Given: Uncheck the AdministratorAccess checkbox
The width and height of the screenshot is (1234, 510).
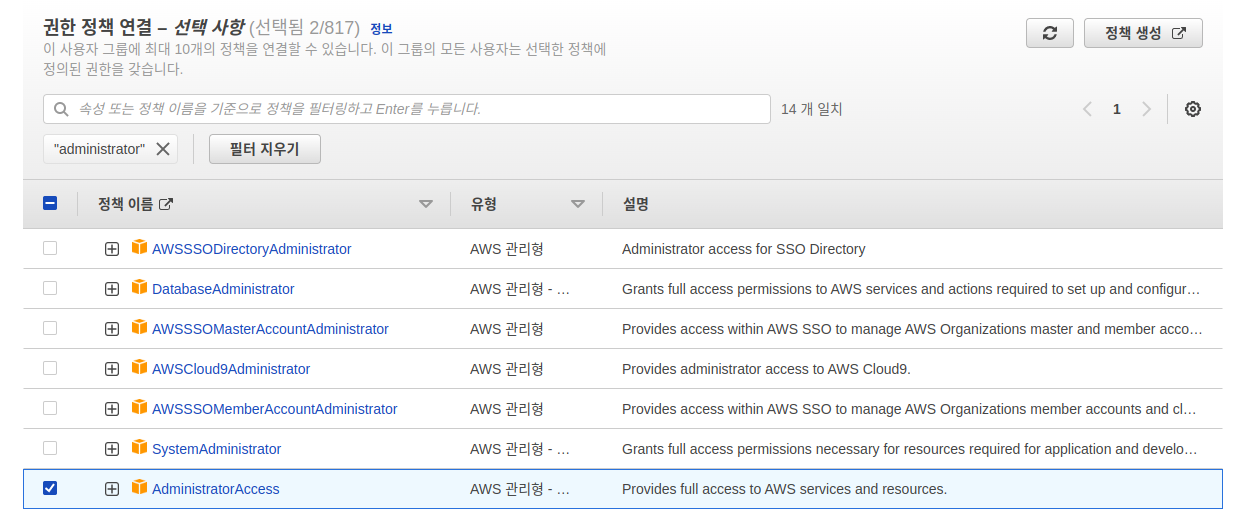Looking at the screenshot, I should pos(50,488).
